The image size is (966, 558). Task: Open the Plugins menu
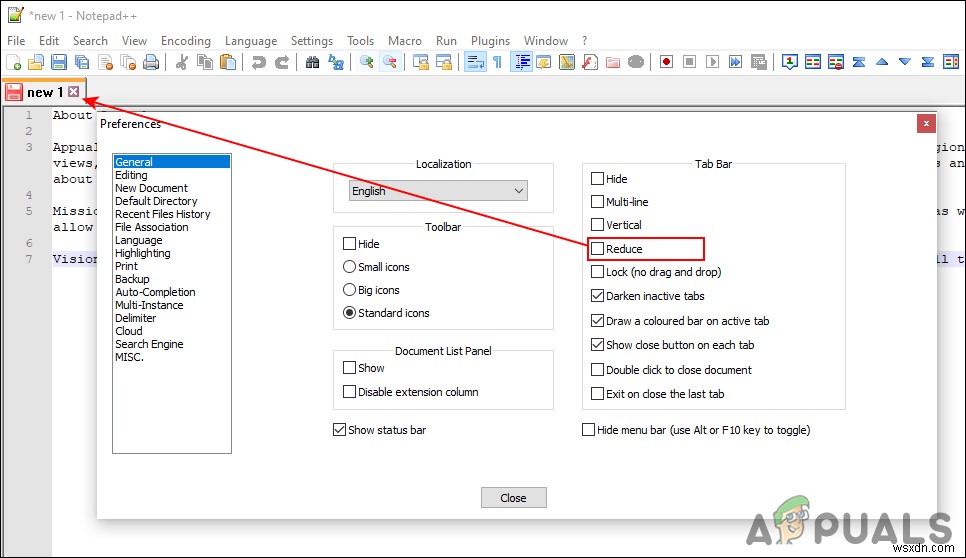[490, 41]
